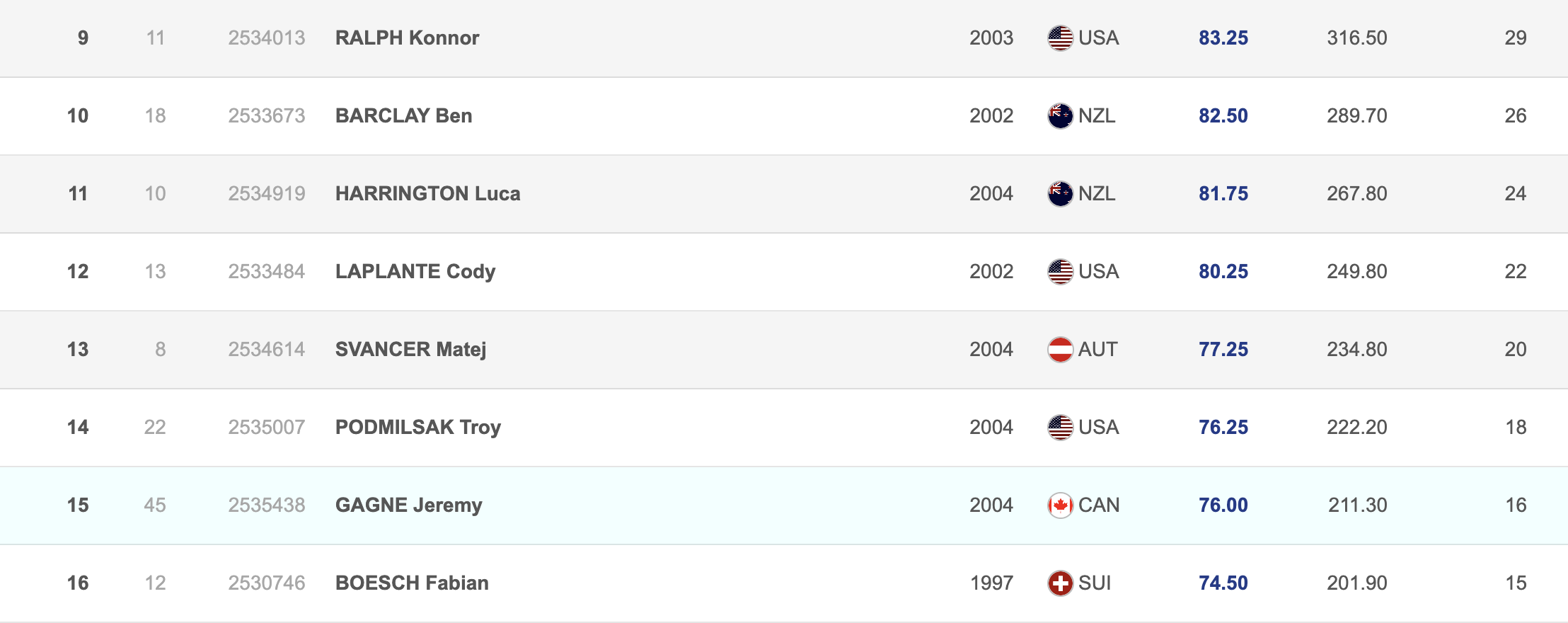1568x623 pixels.
Task: Select HARRINGTON Luca name link
Action: click(427, 194)
